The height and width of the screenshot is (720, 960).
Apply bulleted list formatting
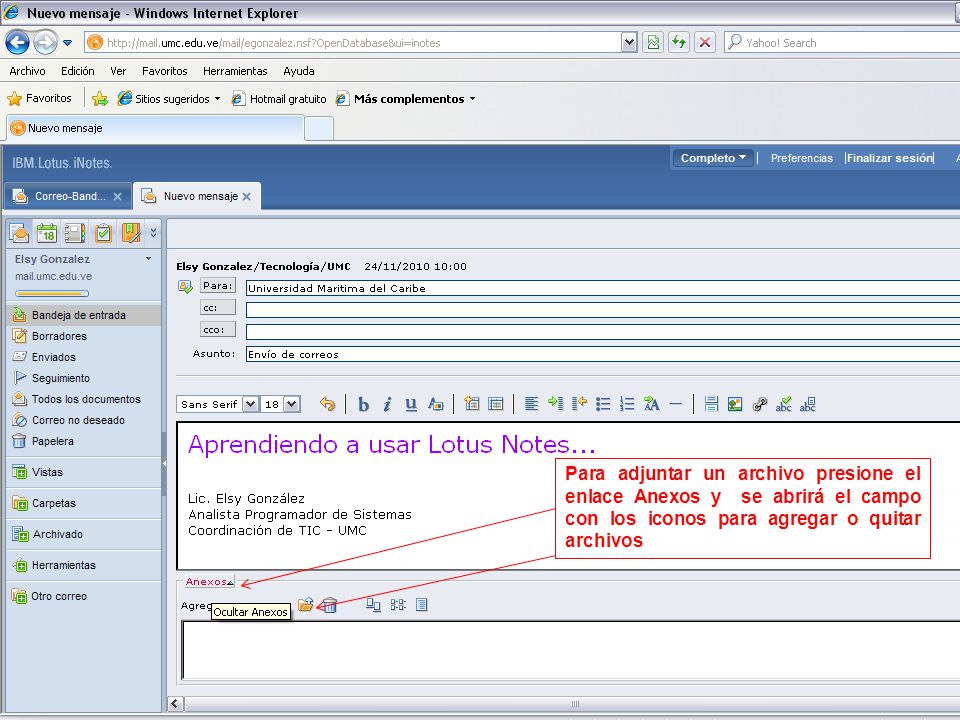coord(603,404)
